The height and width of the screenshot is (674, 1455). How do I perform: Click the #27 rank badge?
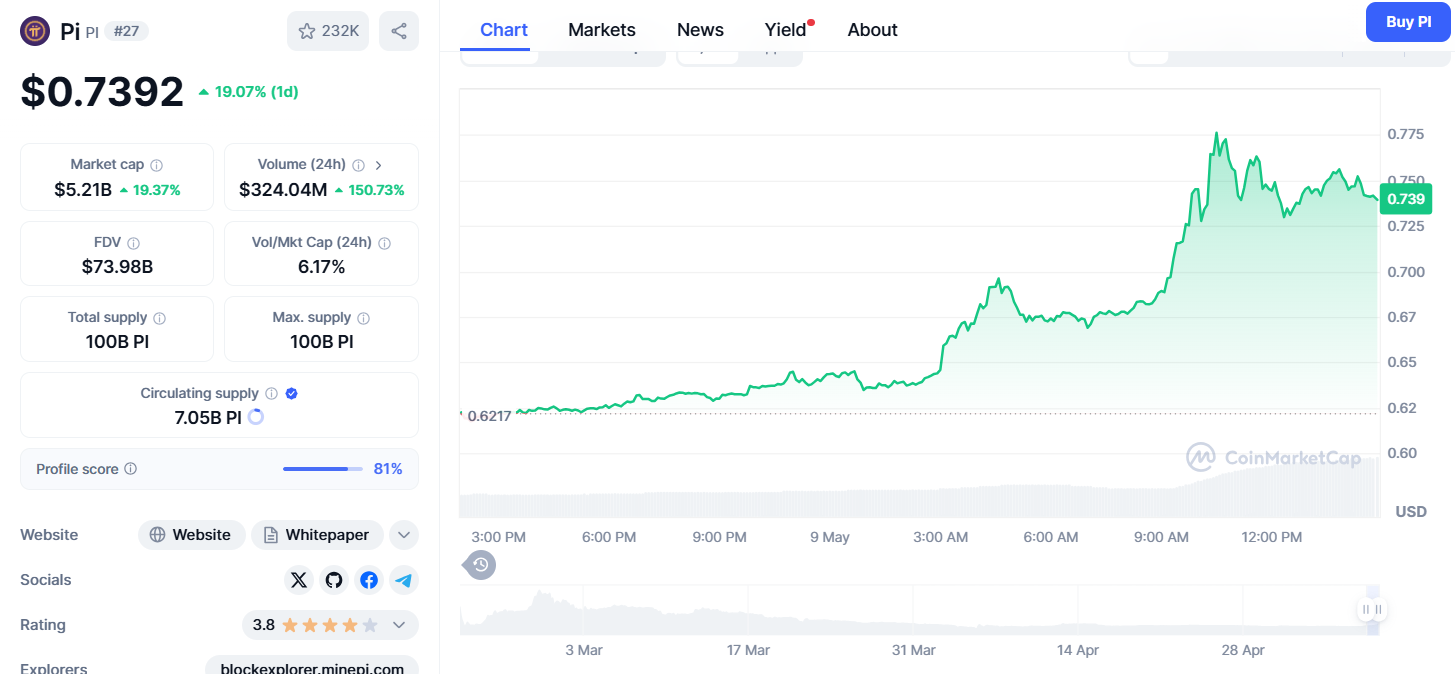126,31
